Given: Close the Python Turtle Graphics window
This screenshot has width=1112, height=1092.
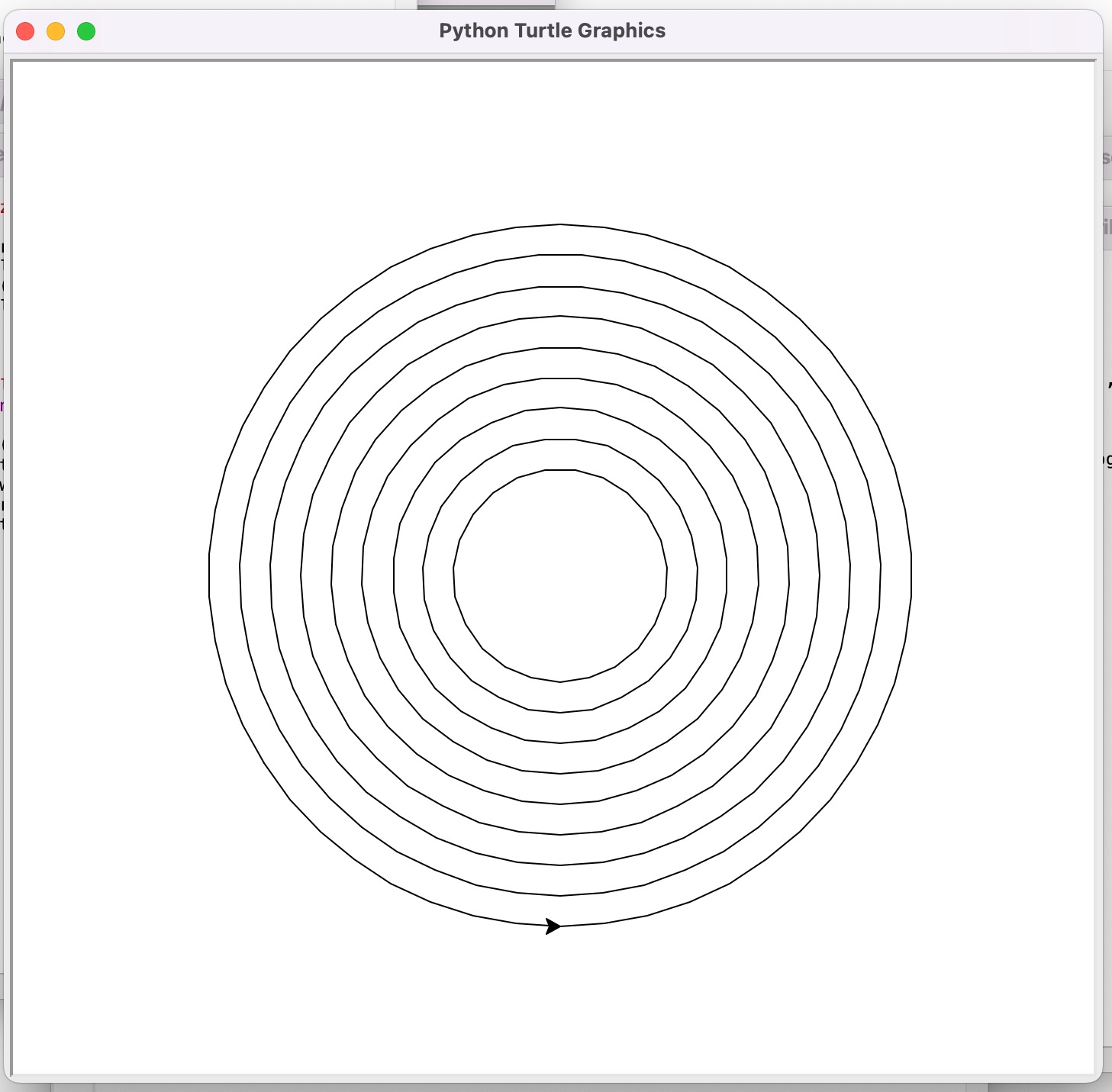Looking at the screenshot, I should (25, 31).
